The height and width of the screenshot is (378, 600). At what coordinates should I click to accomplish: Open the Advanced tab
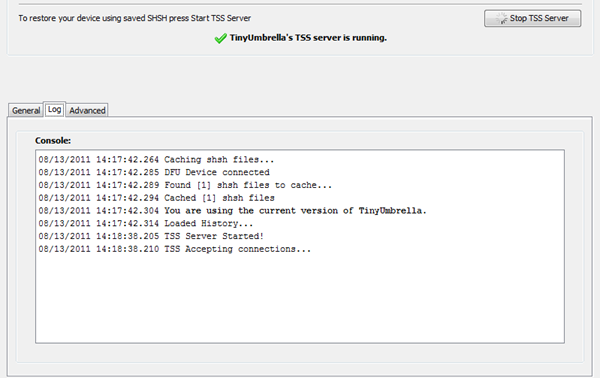click(87, 111)
